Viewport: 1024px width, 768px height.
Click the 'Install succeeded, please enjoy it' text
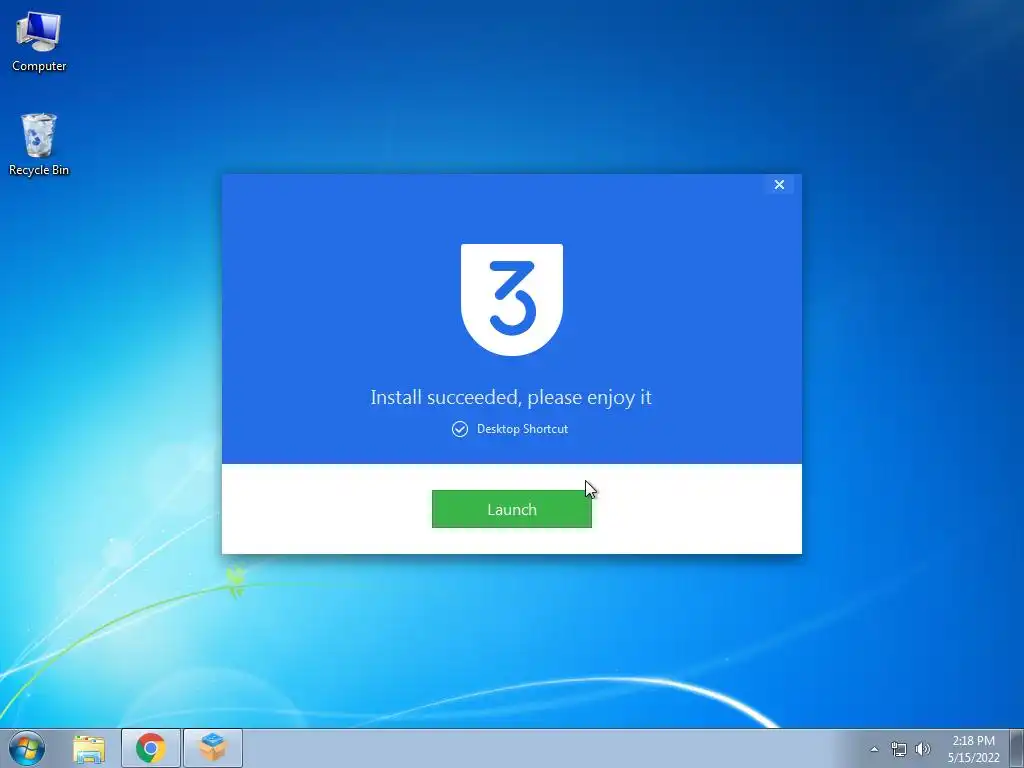511,397
